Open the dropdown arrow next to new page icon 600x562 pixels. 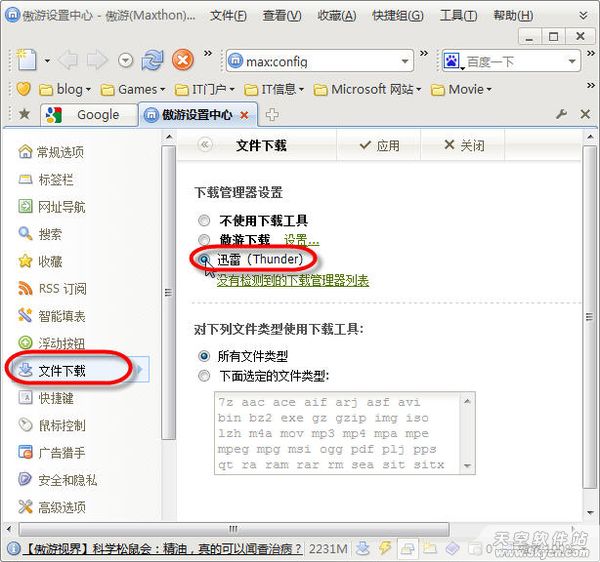(x=47, y=60)
